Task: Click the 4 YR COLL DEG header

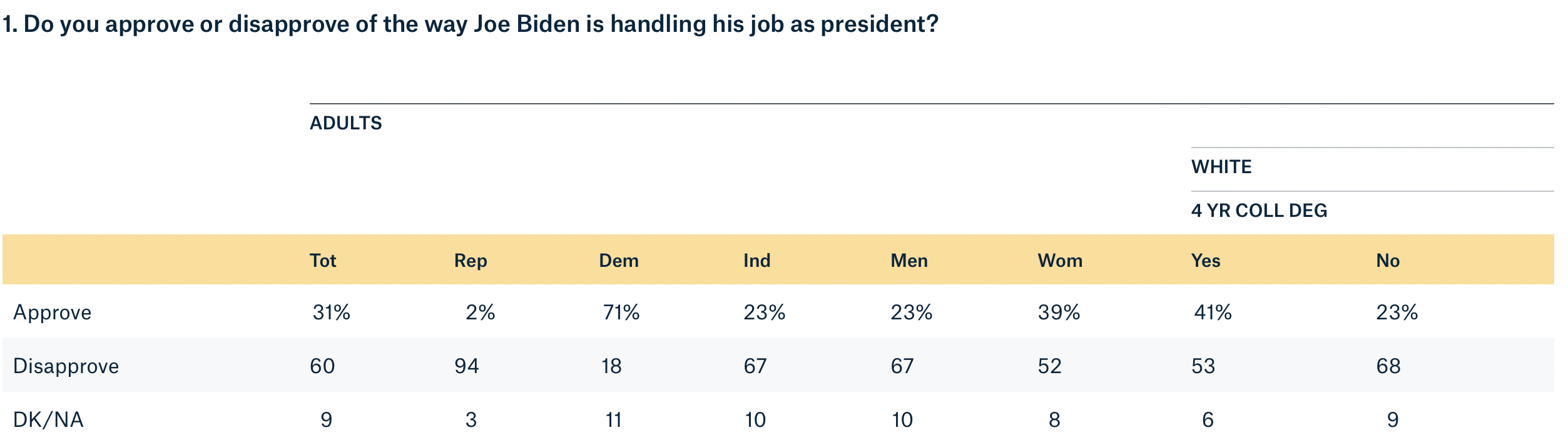Action: point(1259,211)
